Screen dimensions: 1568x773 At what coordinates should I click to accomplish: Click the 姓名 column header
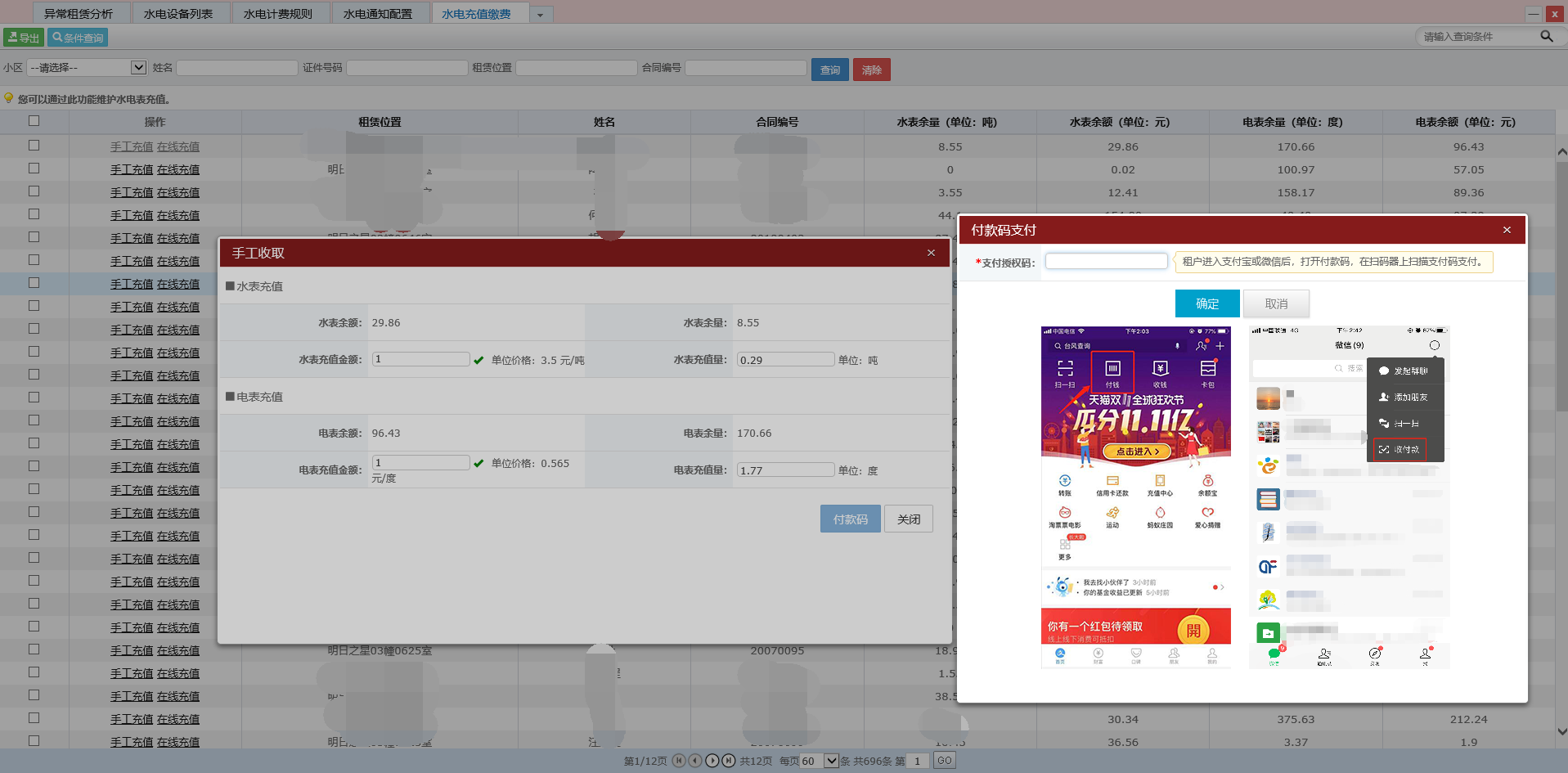pyautogui.click(x=604, y=122)
